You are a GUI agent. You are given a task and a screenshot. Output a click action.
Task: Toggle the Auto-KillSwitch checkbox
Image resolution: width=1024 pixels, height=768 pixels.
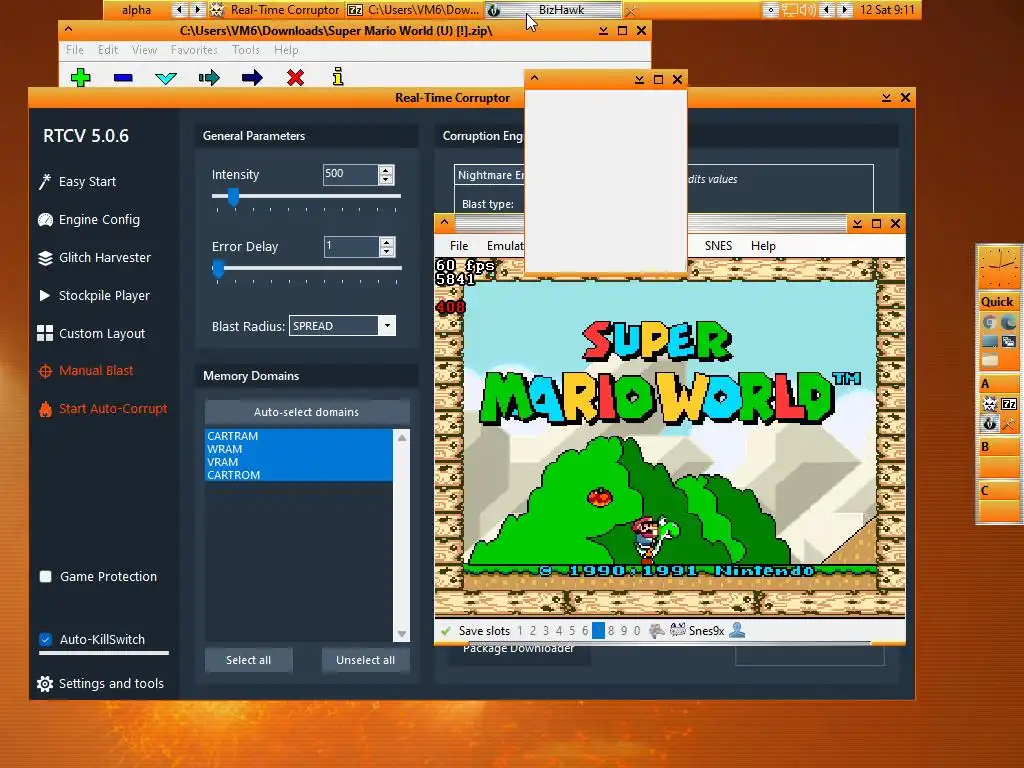click(46, 639)
